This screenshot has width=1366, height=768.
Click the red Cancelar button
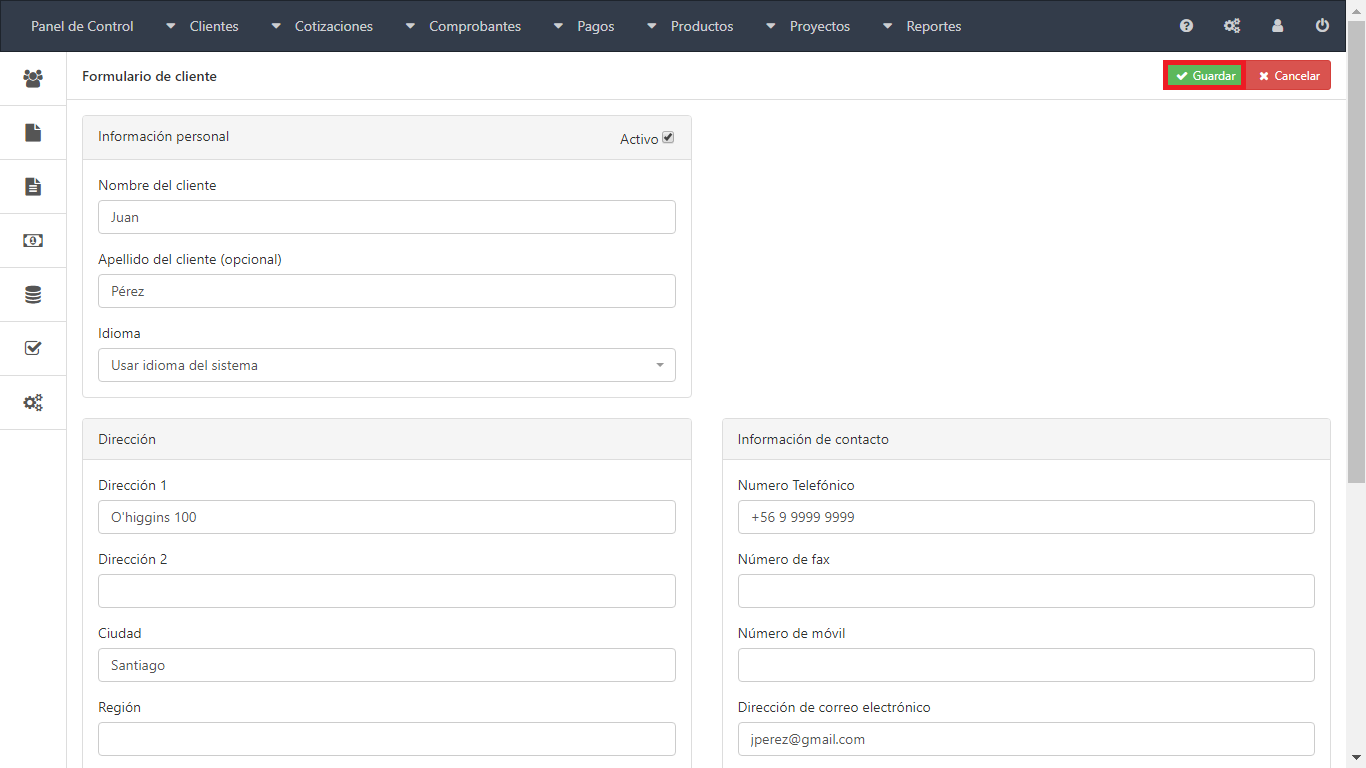point(1288,76)
